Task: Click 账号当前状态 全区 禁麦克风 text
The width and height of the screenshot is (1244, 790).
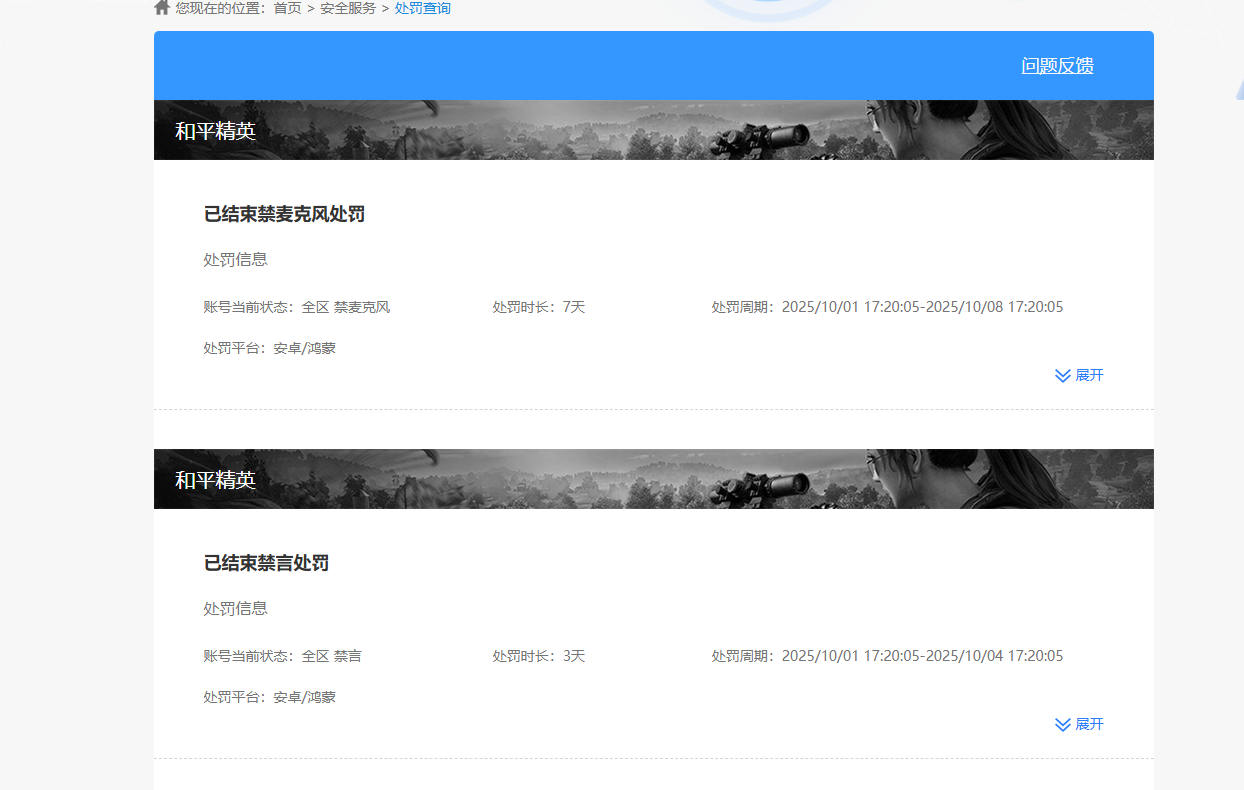Action: (296, 307)
